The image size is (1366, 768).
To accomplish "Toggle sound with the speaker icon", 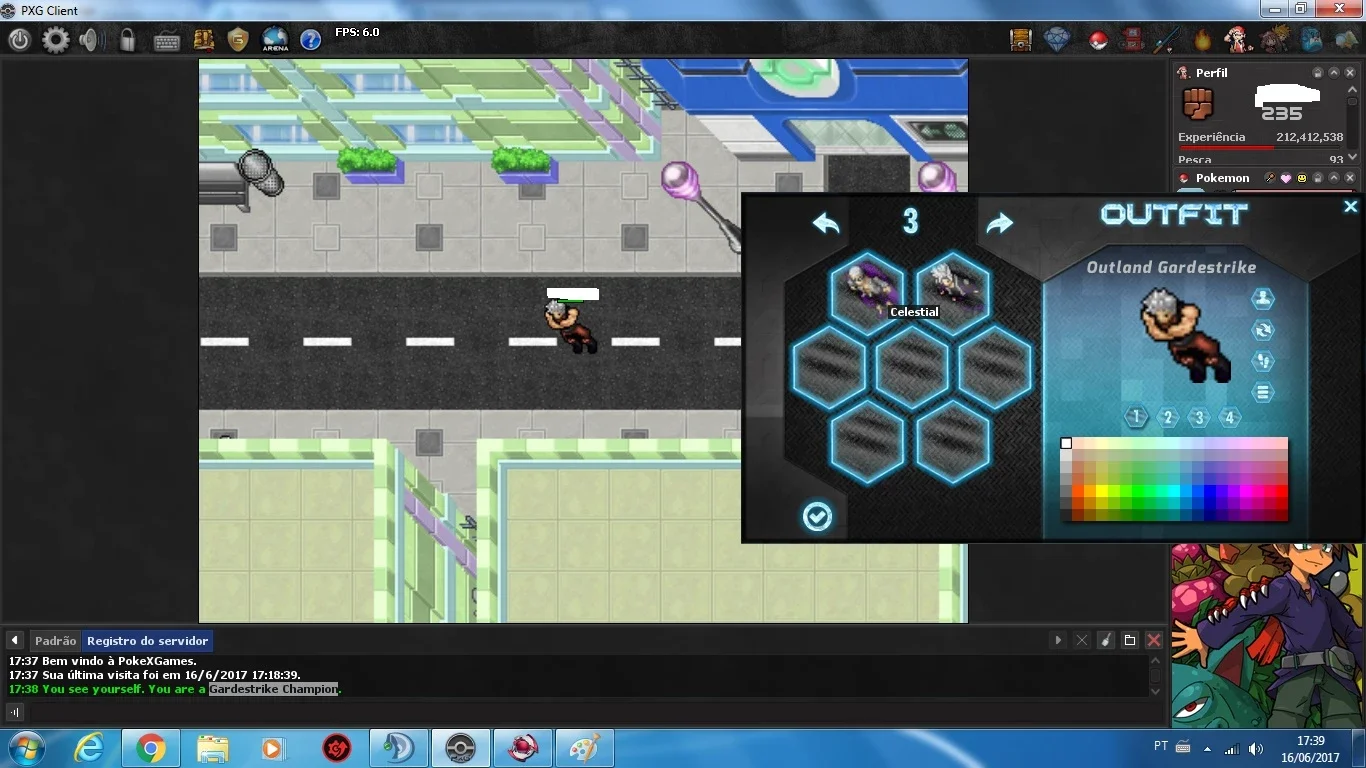I will [92, 40].
